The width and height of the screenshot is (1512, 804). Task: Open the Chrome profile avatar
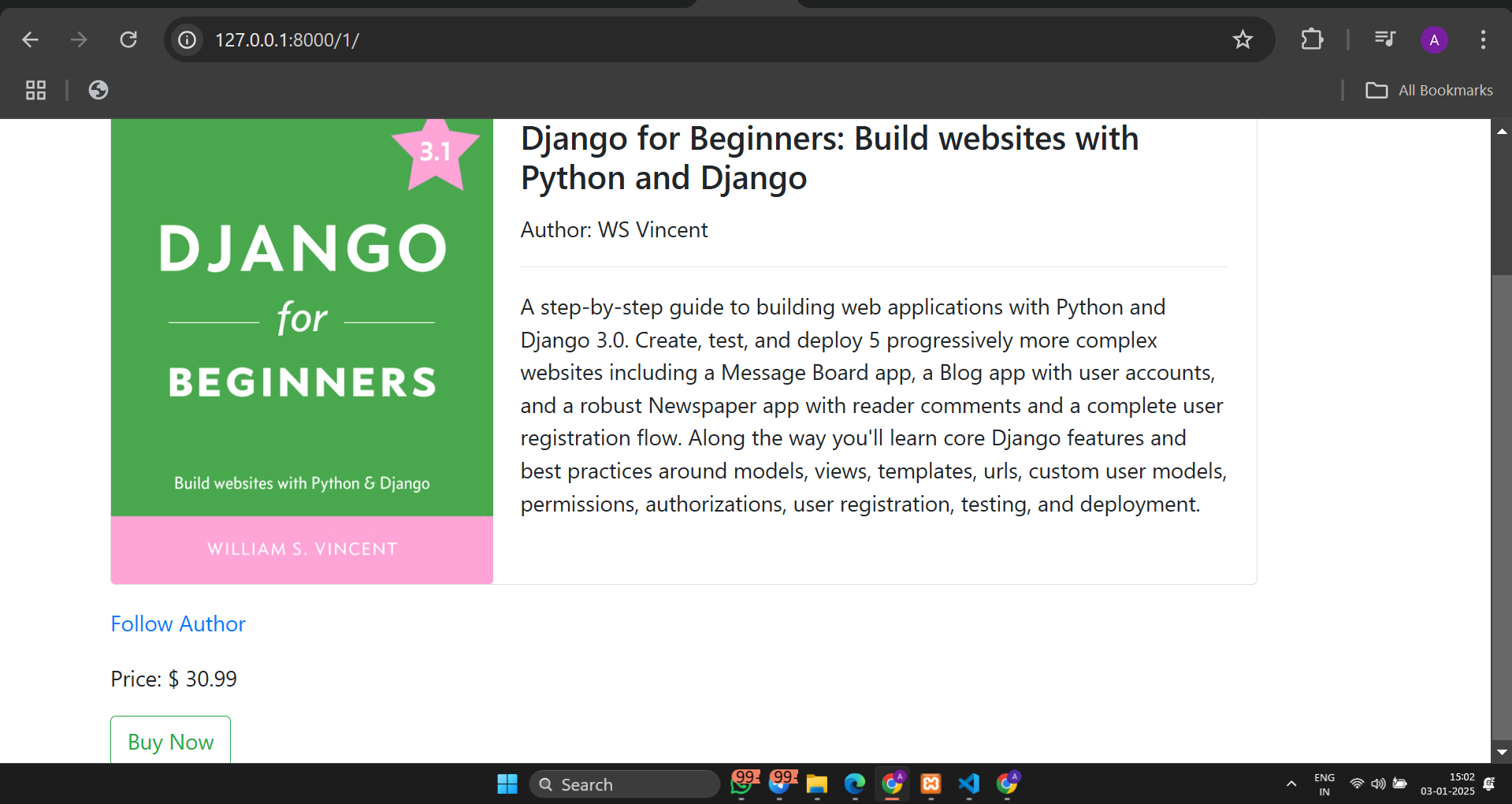1434,39
